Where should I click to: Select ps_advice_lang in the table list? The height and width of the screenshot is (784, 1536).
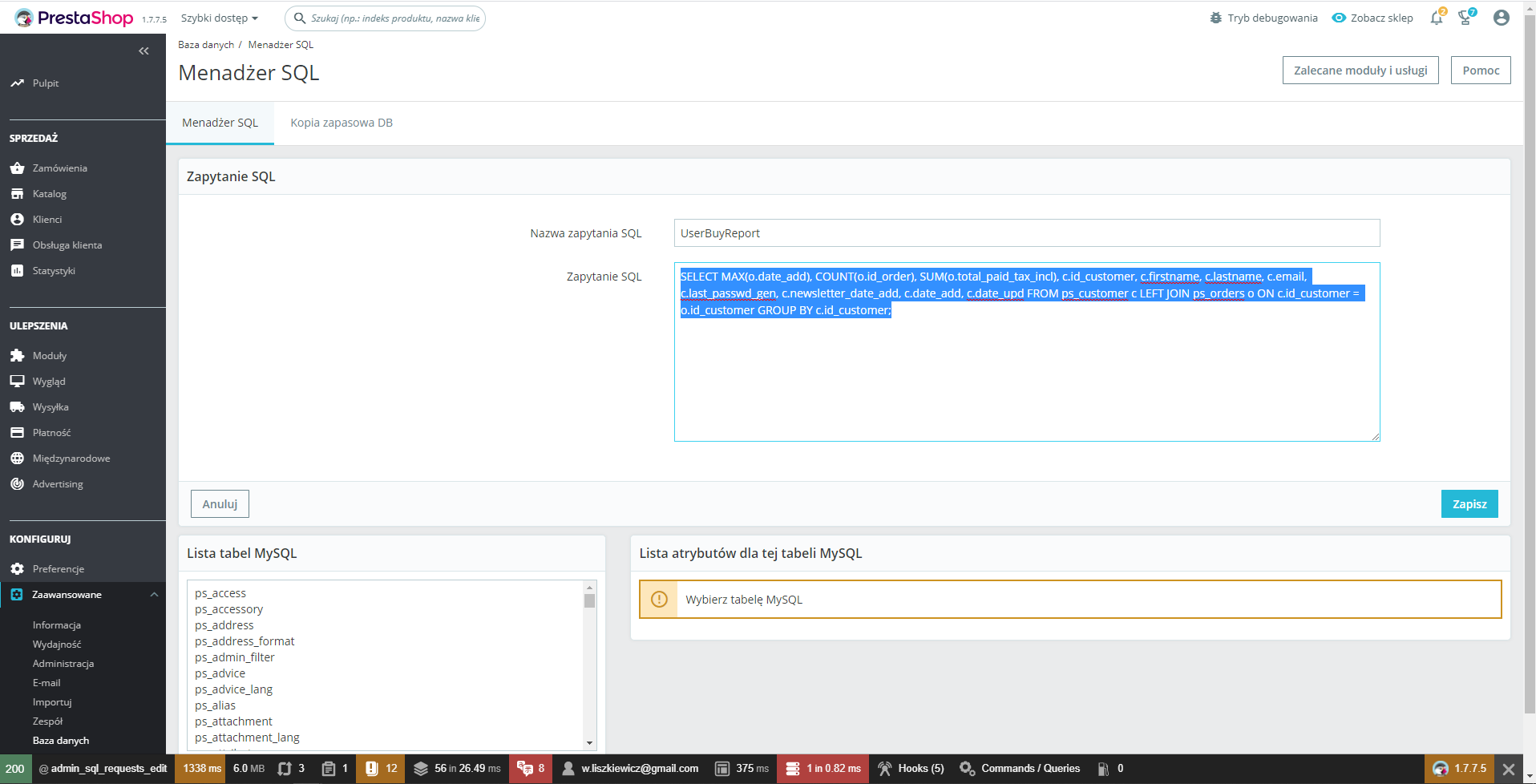tap(233, 689)
